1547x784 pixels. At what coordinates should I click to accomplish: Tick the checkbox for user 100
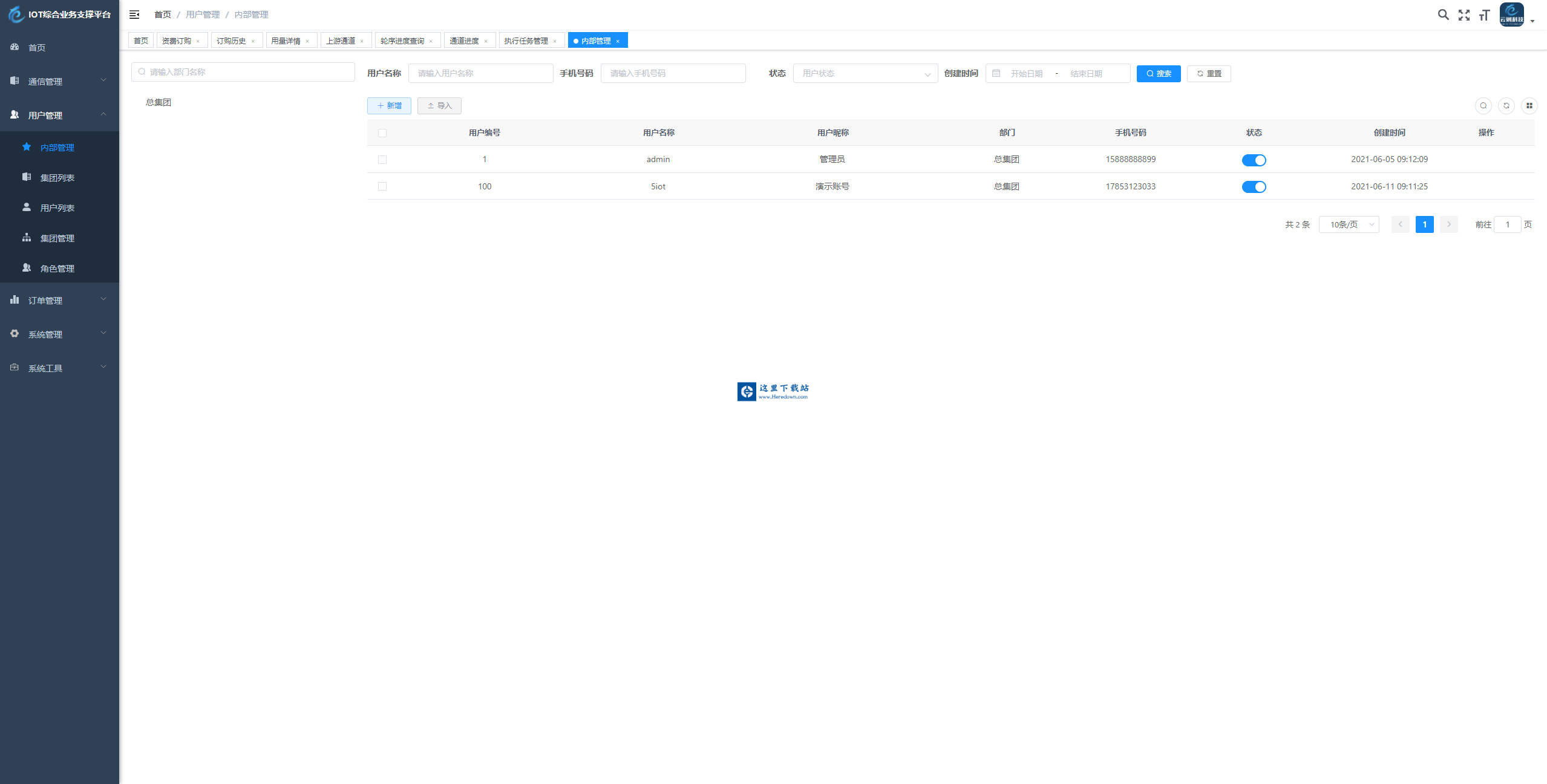coord(382,186)
